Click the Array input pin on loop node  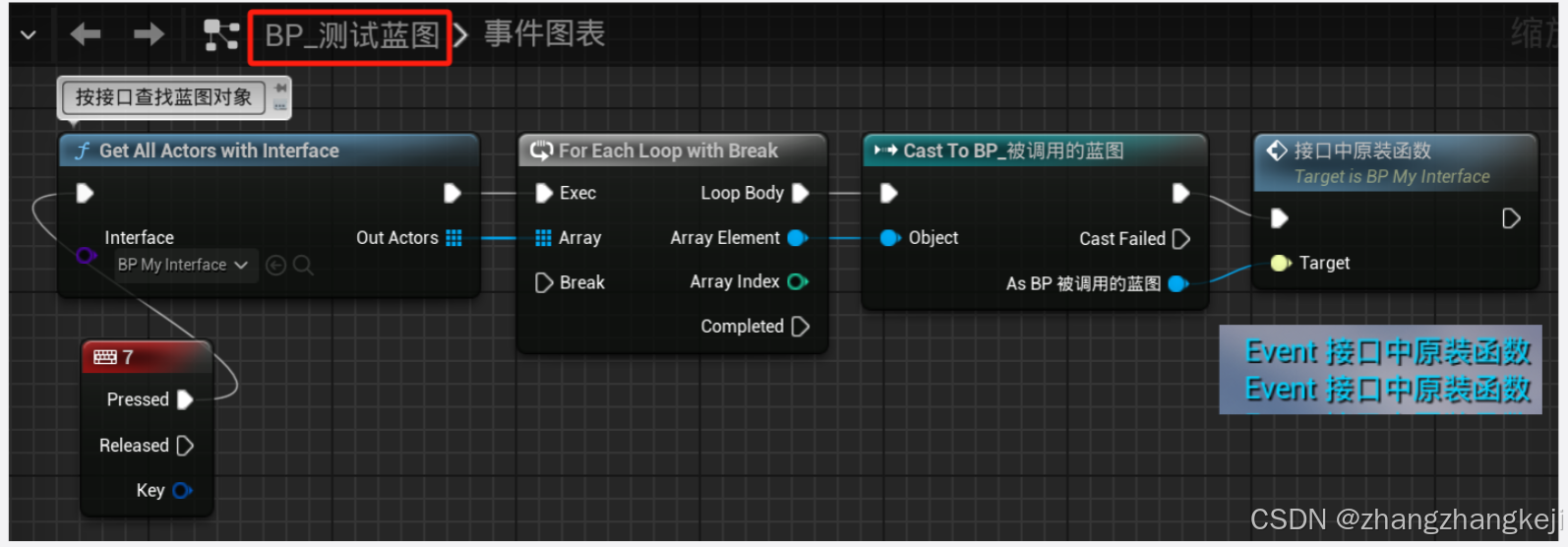click(x=543, y=237)
